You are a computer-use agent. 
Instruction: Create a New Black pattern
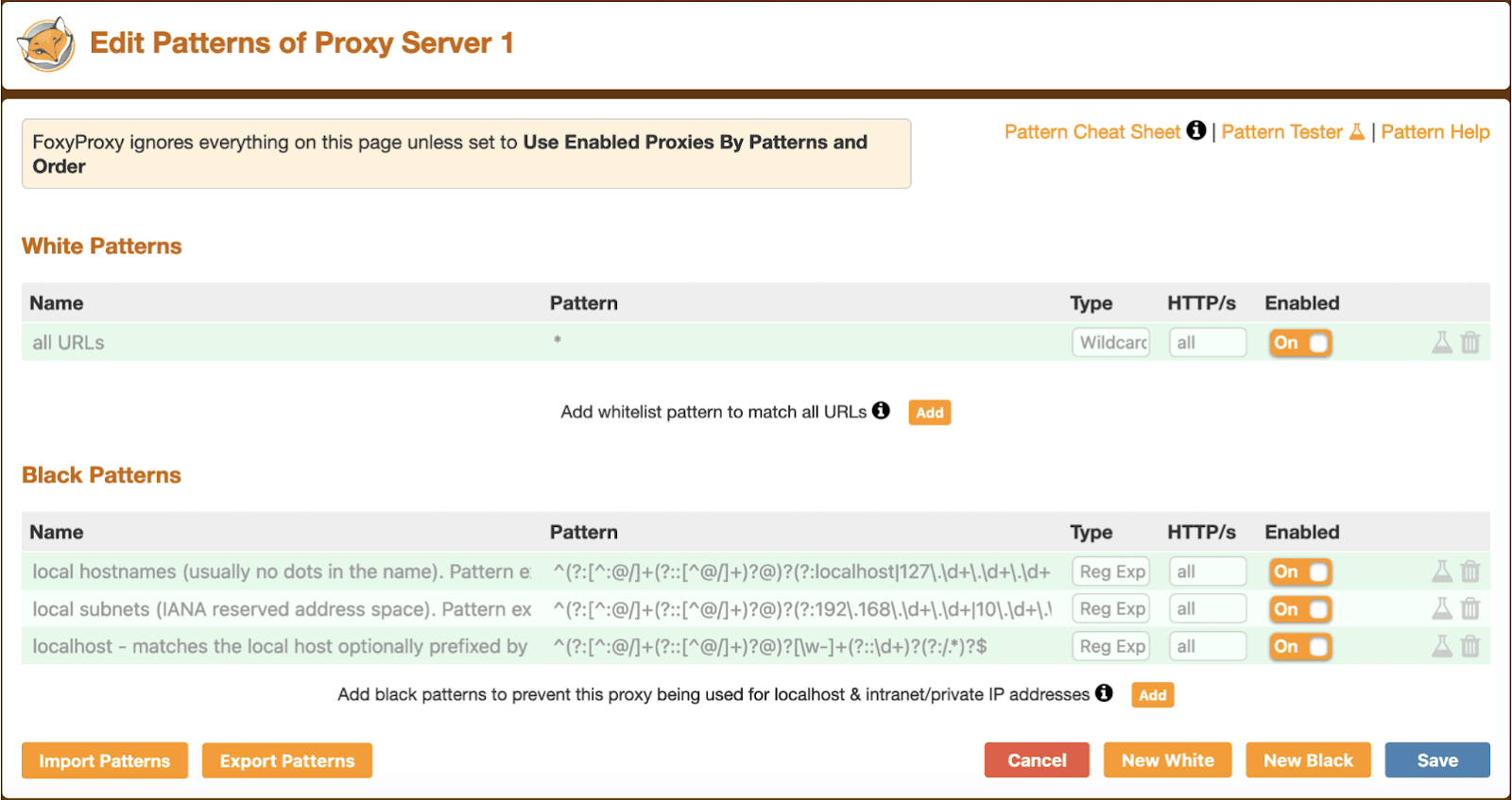[1309, 759]
